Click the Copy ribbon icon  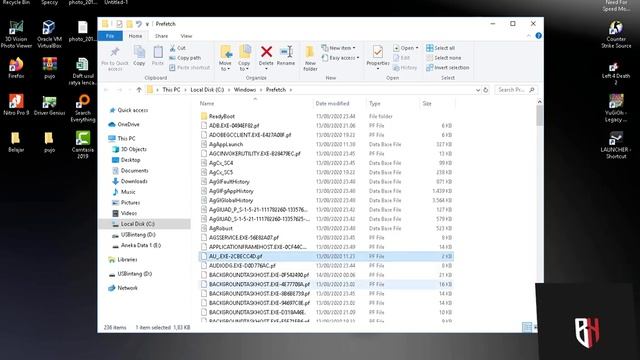[139, 52]
